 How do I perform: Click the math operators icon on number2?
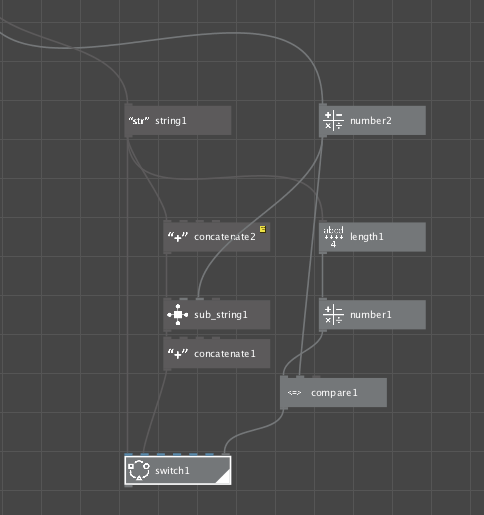333,121
